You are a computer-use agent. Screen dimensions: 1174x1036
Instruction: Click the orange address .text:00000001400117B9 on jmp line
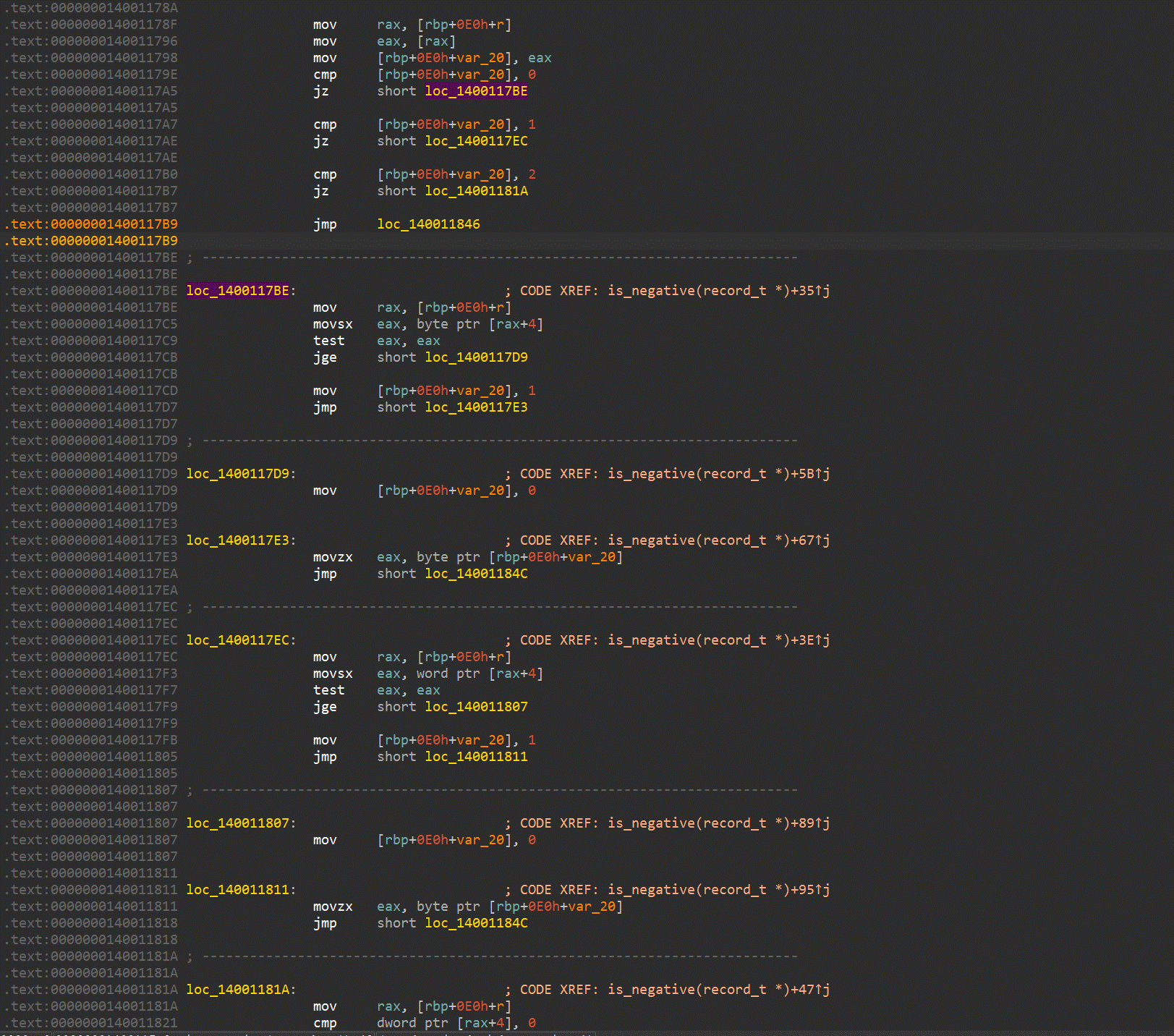coord(91,224)
